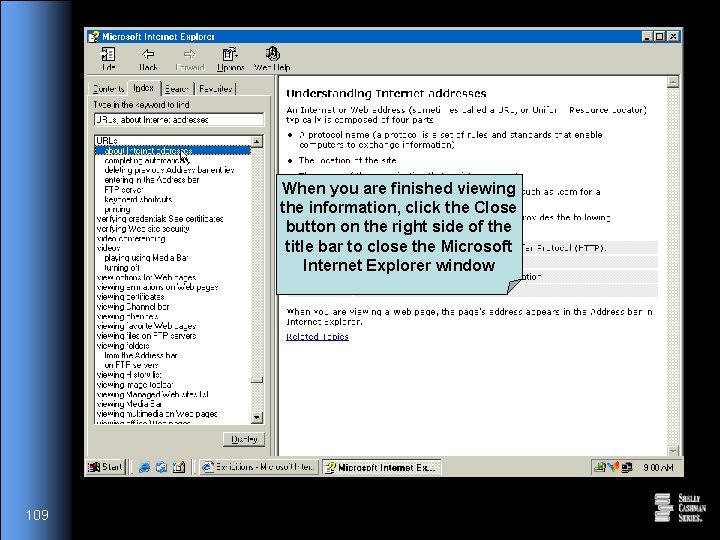The height and width of the screenshot is (540, 720).
Task: Select 'viewing multimedia on Web pages' entry
Action: click(x=157, y=414)
